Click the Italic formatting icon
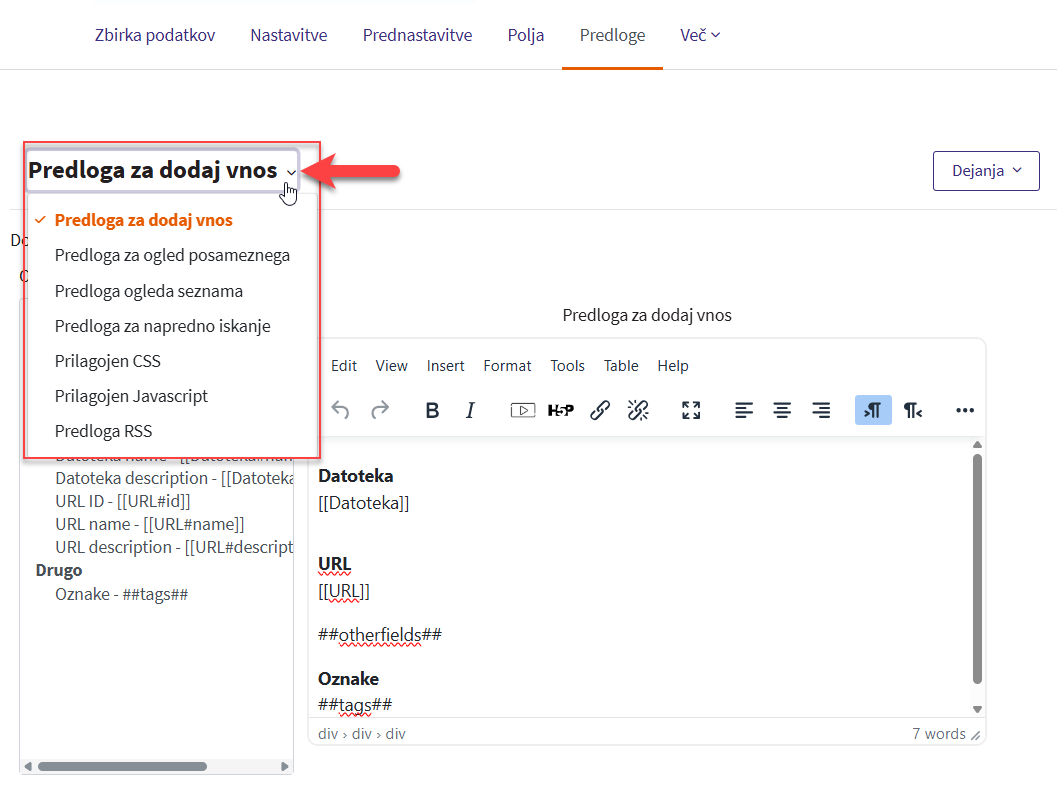The height and width of the screenshot is (788, 1057). [470, 410]
